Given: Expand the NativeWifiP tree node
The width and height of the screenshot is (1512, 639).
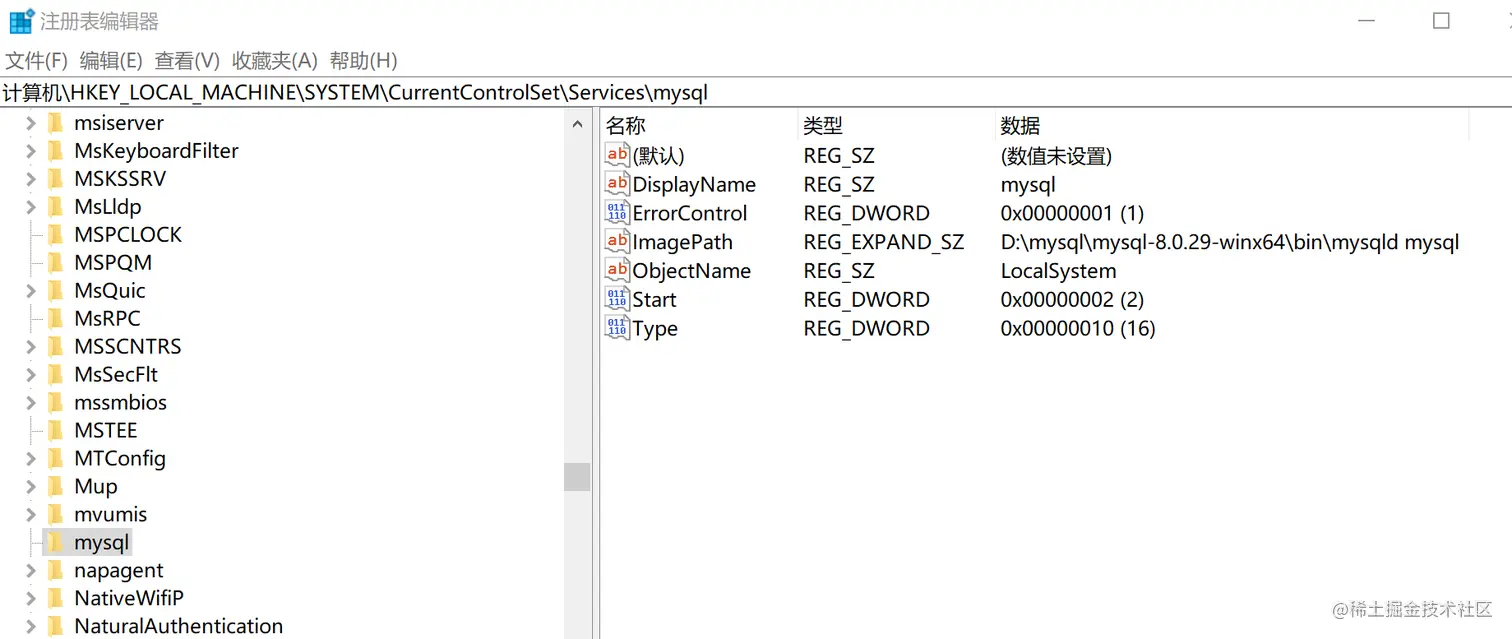Looking at the screenshot, I should (30, 599).
